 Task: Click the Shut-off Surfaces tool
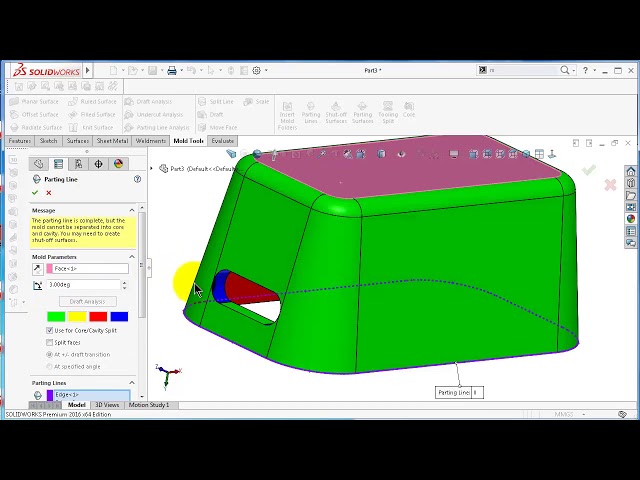coord(336,113)
